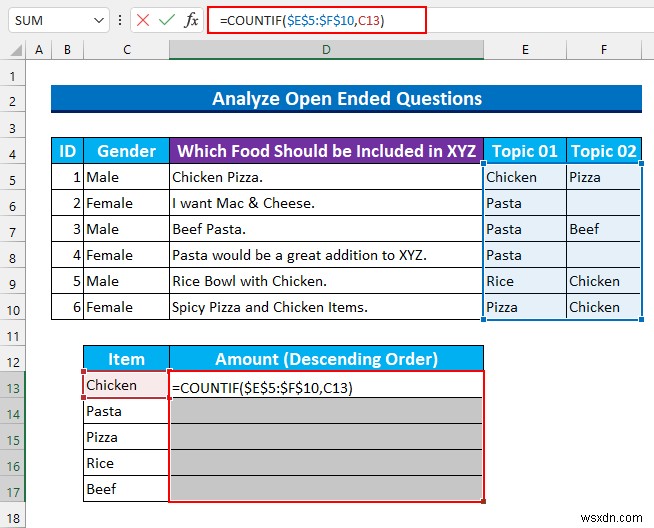This screenshot has height=528, width=654.
Task: Click the Topic 01 header cell
Action: point(525,151)
